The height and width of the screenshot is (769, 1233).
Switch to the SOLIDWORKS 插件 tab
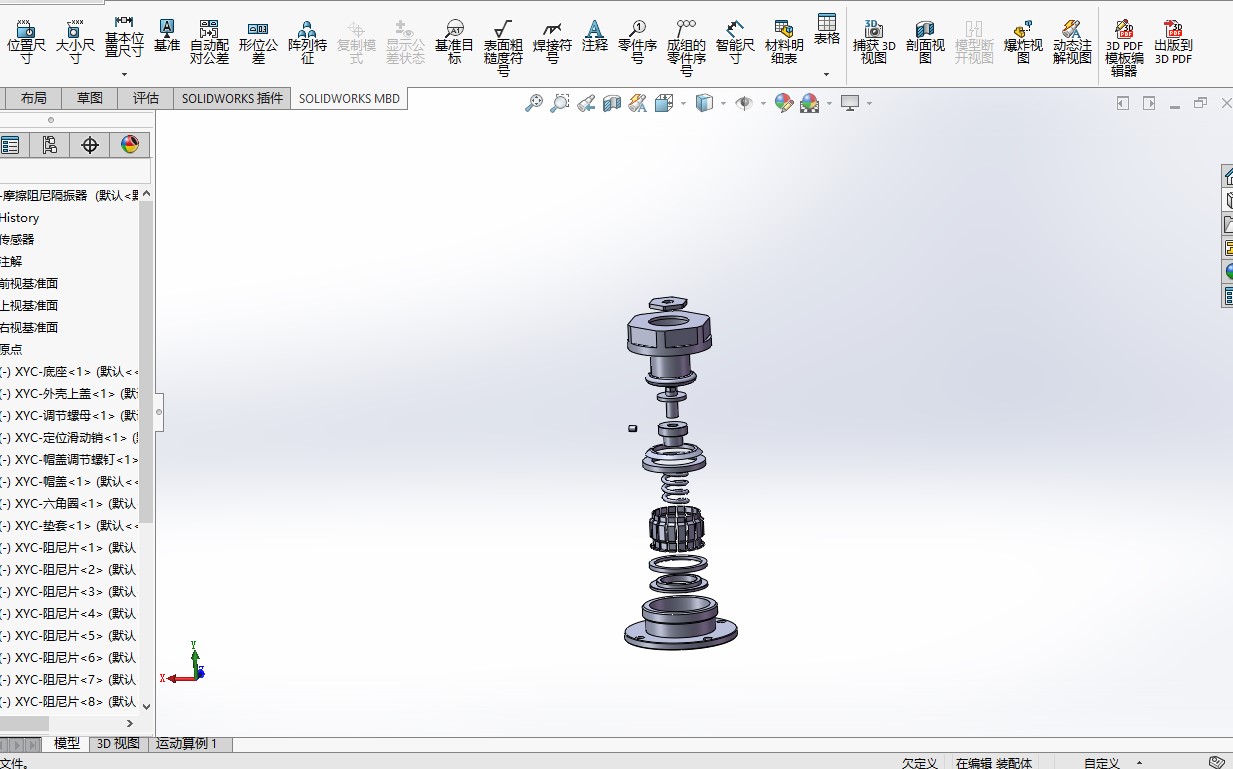tap(232, 98)
